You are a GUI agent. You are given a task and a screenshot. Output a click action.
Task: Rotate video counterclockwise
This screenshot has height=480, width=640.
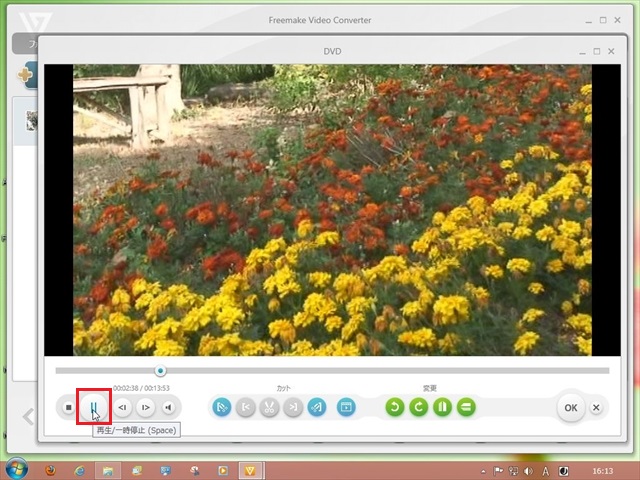click(395, 407)
